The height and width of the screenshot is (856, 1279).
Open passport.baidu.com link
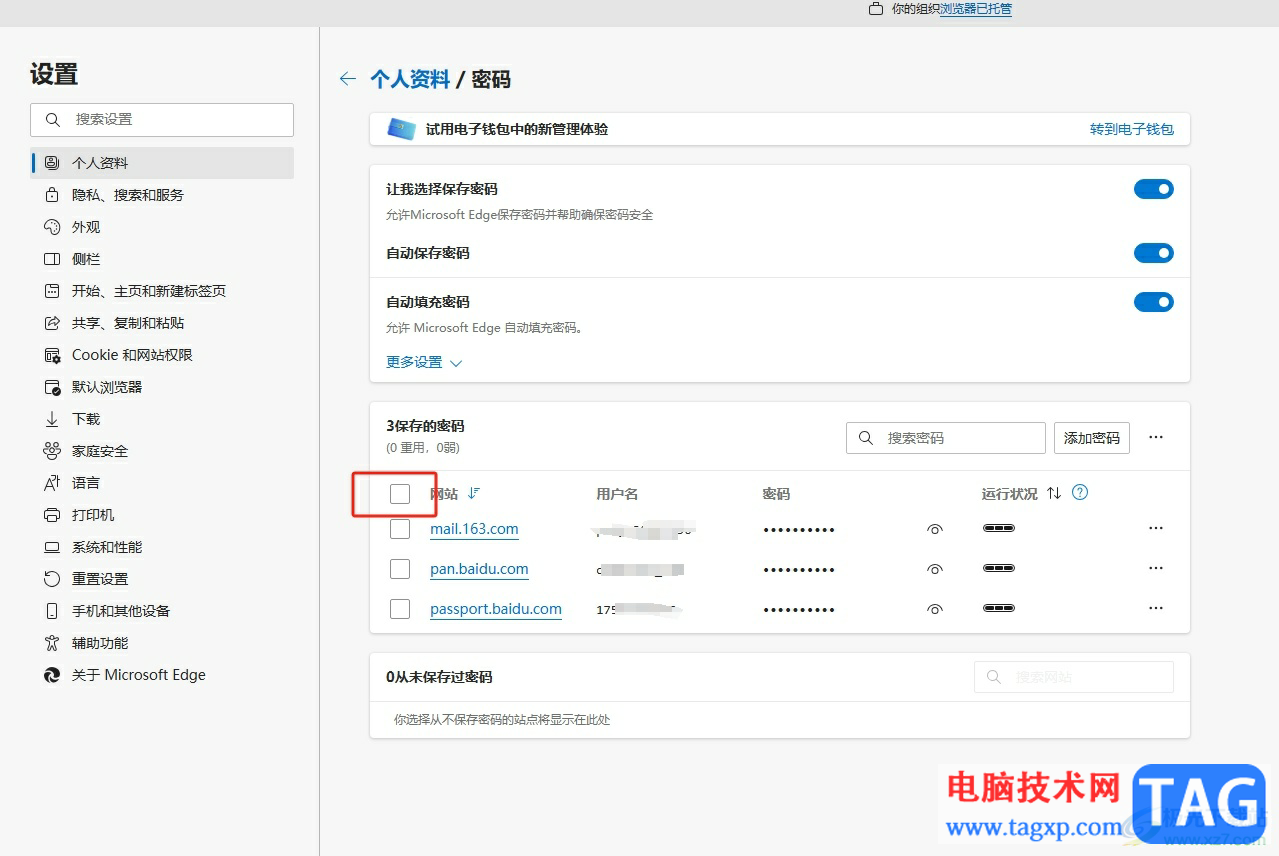pyautogui.click(x=496, y=609)
